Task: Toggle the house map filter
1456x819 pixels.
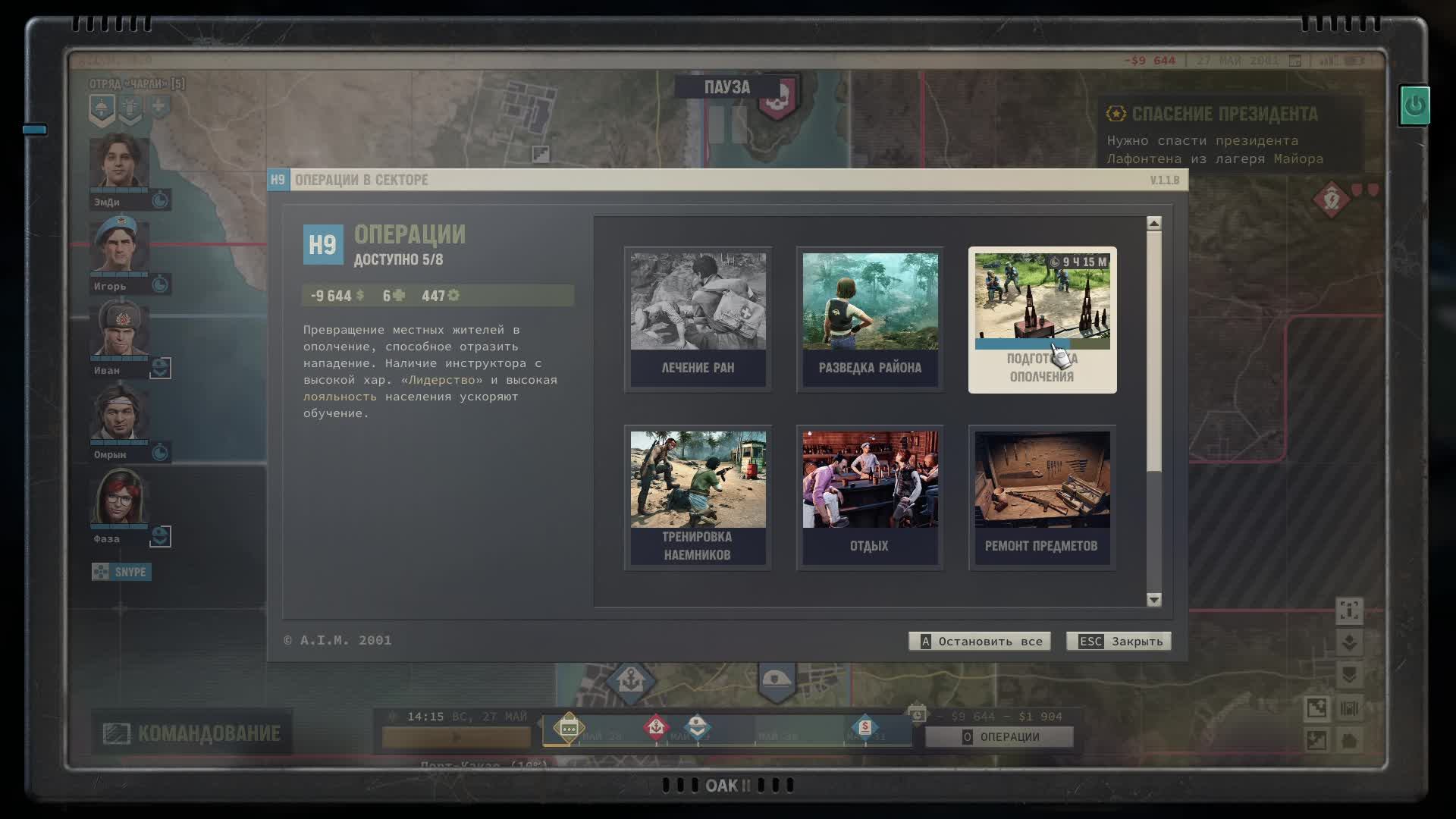Action: [1349, 740]
